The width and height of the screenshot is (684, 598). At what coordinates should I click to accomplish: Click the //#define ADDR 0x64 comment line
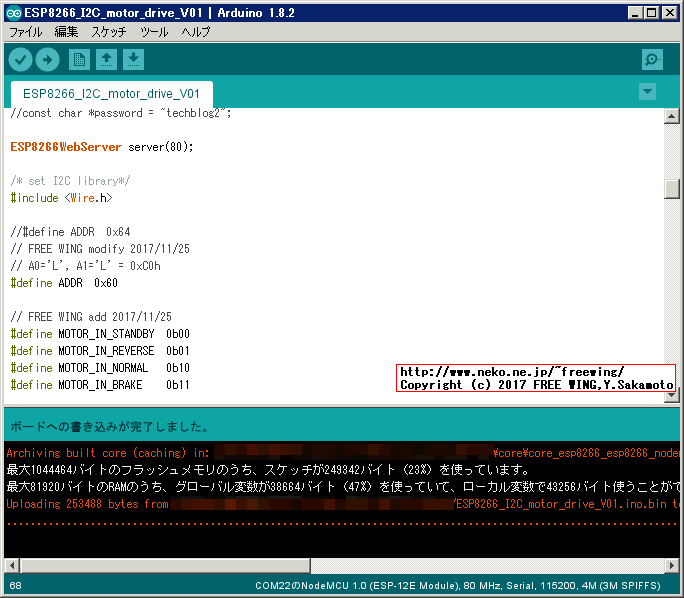tap(70, 232)
